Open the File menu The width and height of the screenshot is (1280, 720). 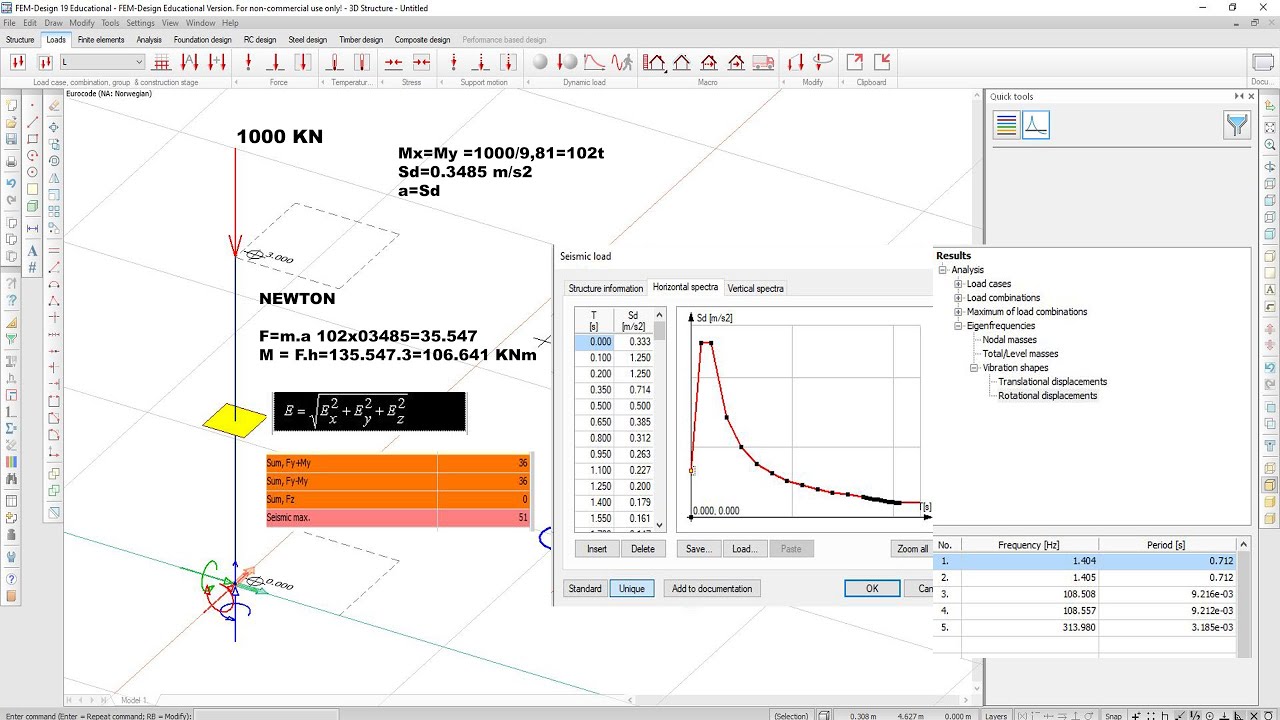coord(10,23)
